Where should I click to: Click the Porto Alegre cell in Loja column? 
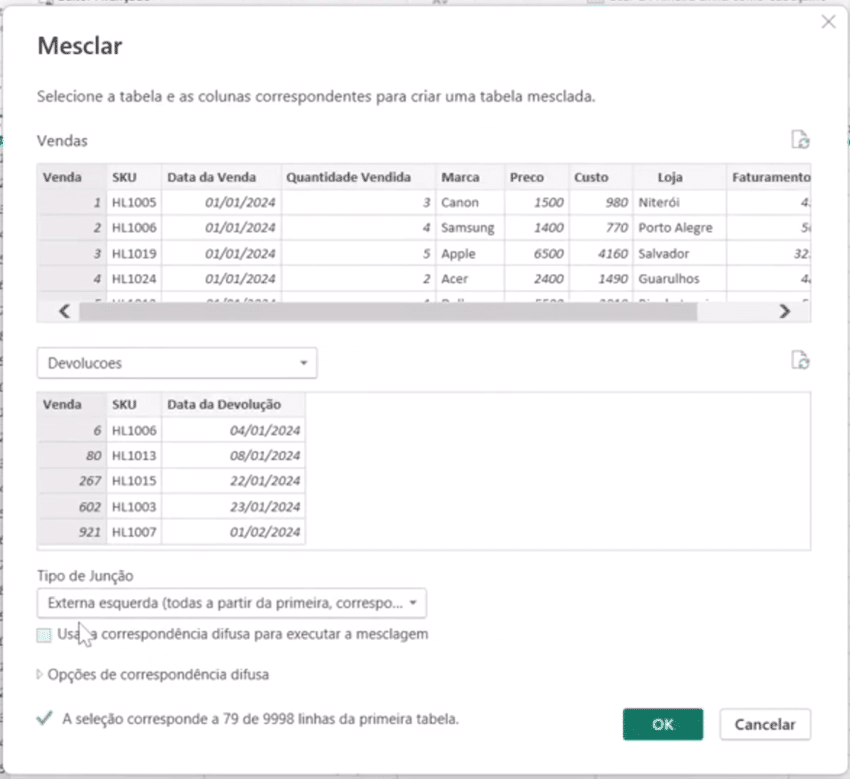[680, 228]
